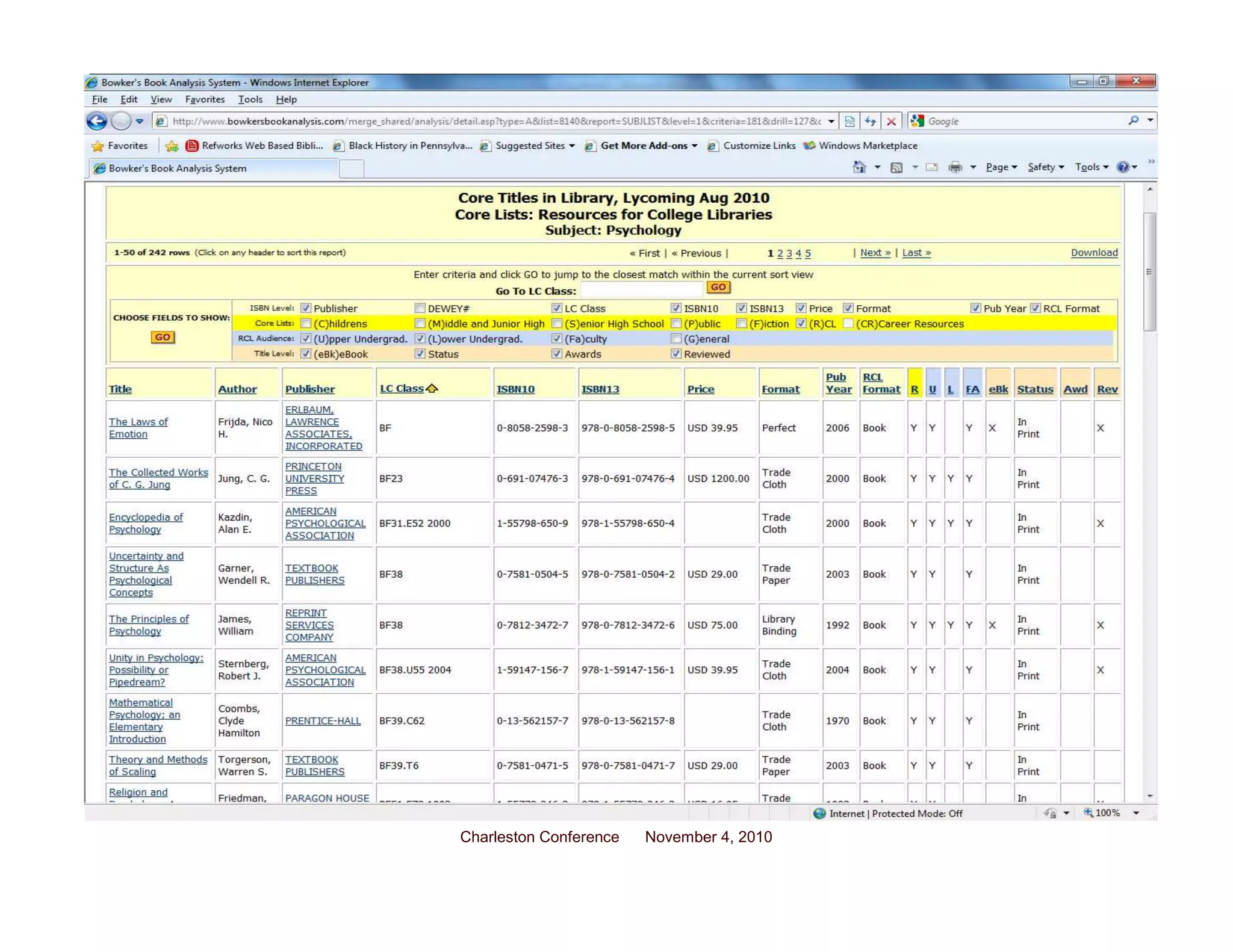This screenshot has height=952, width=1233.
Task: Open the Favorites menu
Action: (x=205, y=99)
